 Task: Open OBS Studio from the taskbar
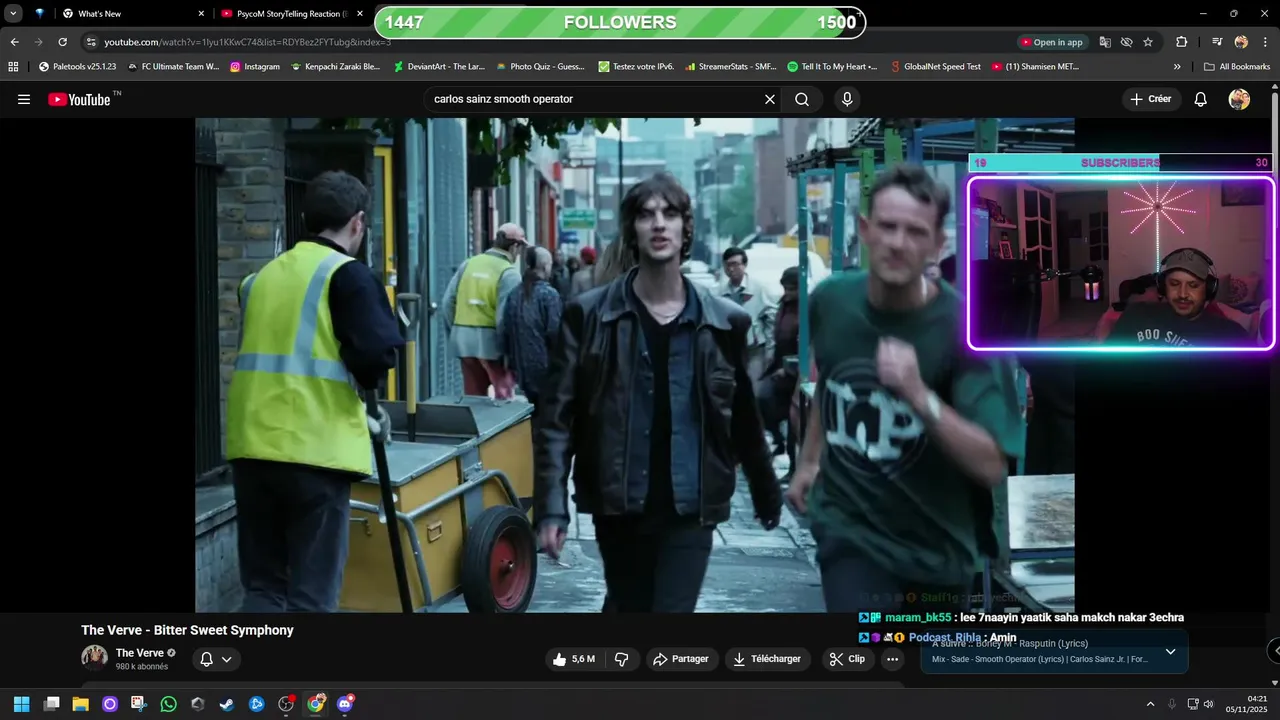(x=286, y=704)
